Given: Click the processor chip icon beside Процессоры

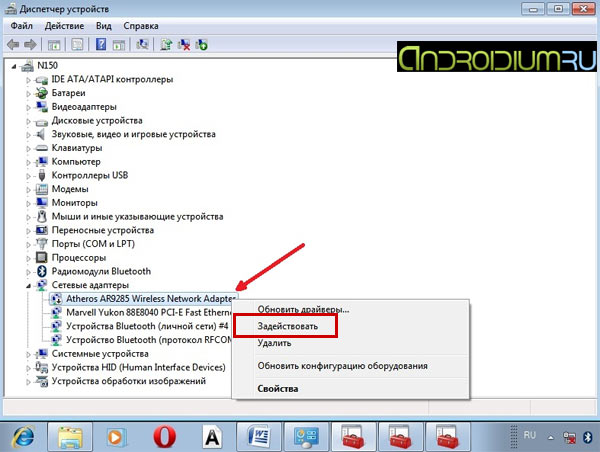Looking at the screenshot, I should pyautogui.click(x=41, y=257).
